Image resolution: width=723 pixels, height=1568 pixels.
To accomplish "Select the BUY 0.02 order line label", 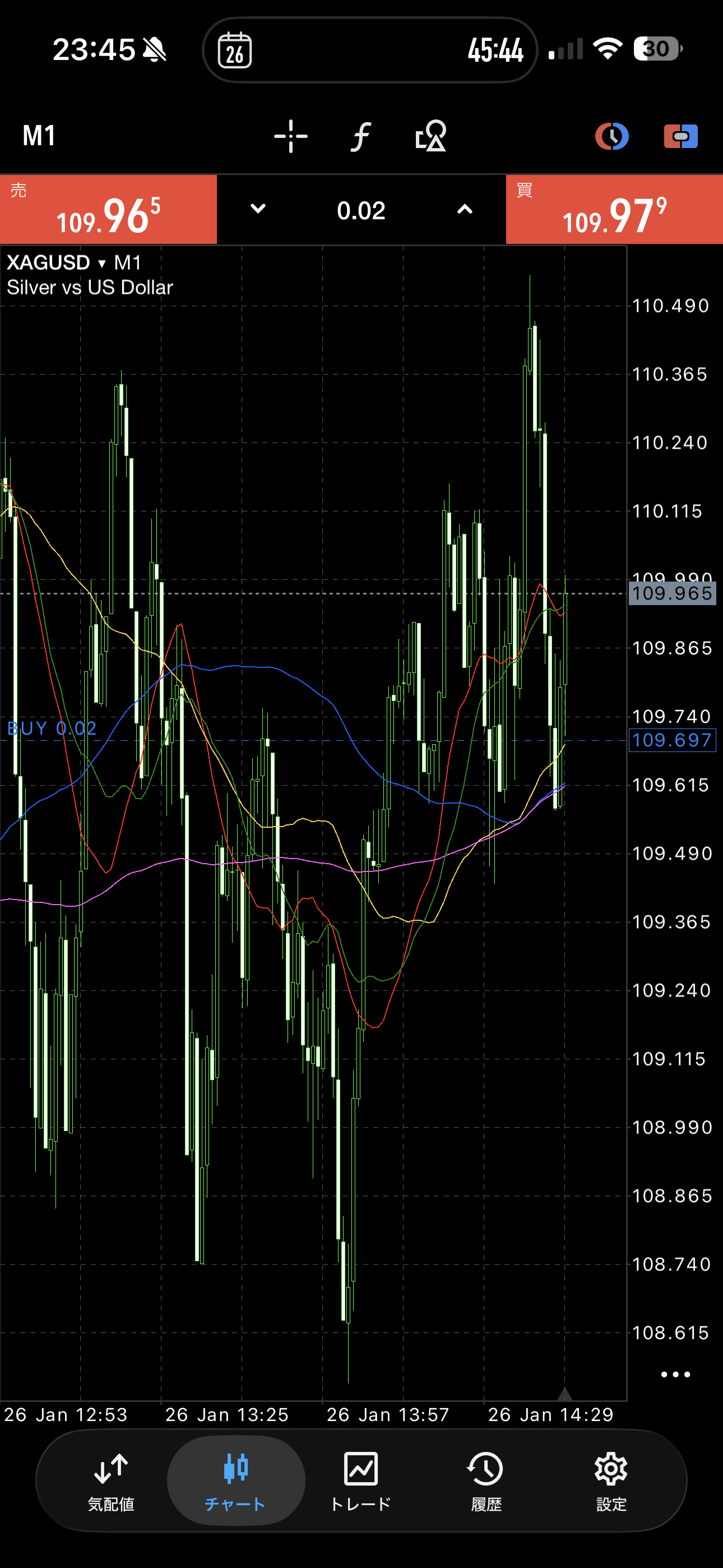I will 52,728.
